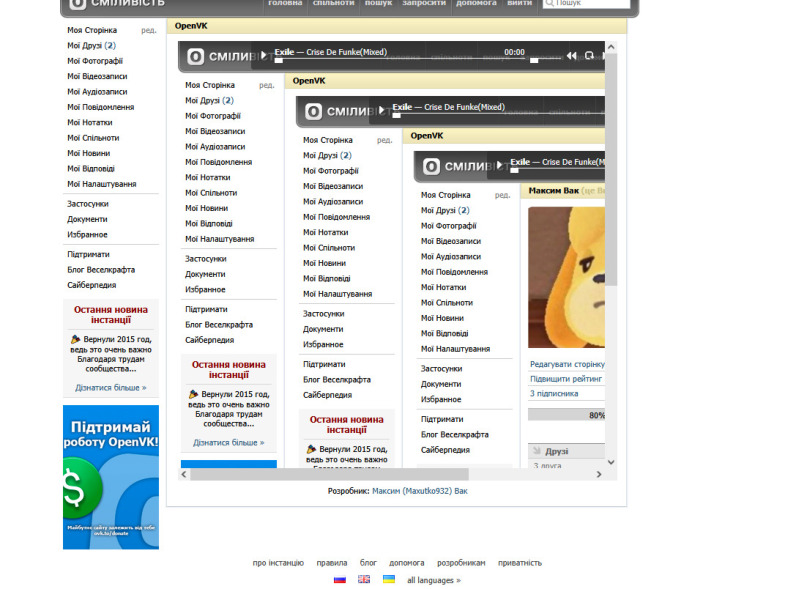Click Підвищити рейтинг link
807x589 pixels.
tap(566, 378)
